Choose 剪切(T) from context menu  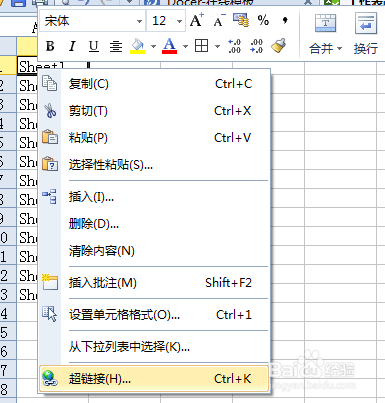(x=154, y=111)
